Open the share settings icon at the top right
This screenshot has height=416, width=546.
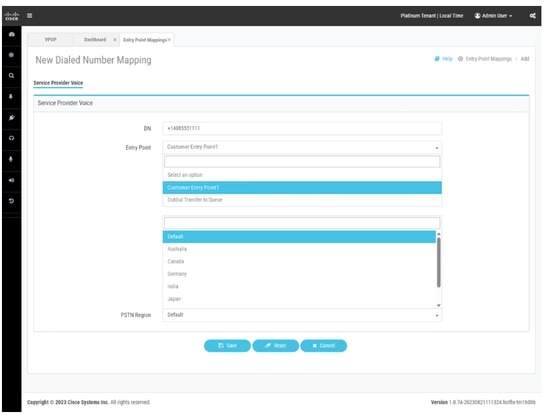(x=532, y=16)
